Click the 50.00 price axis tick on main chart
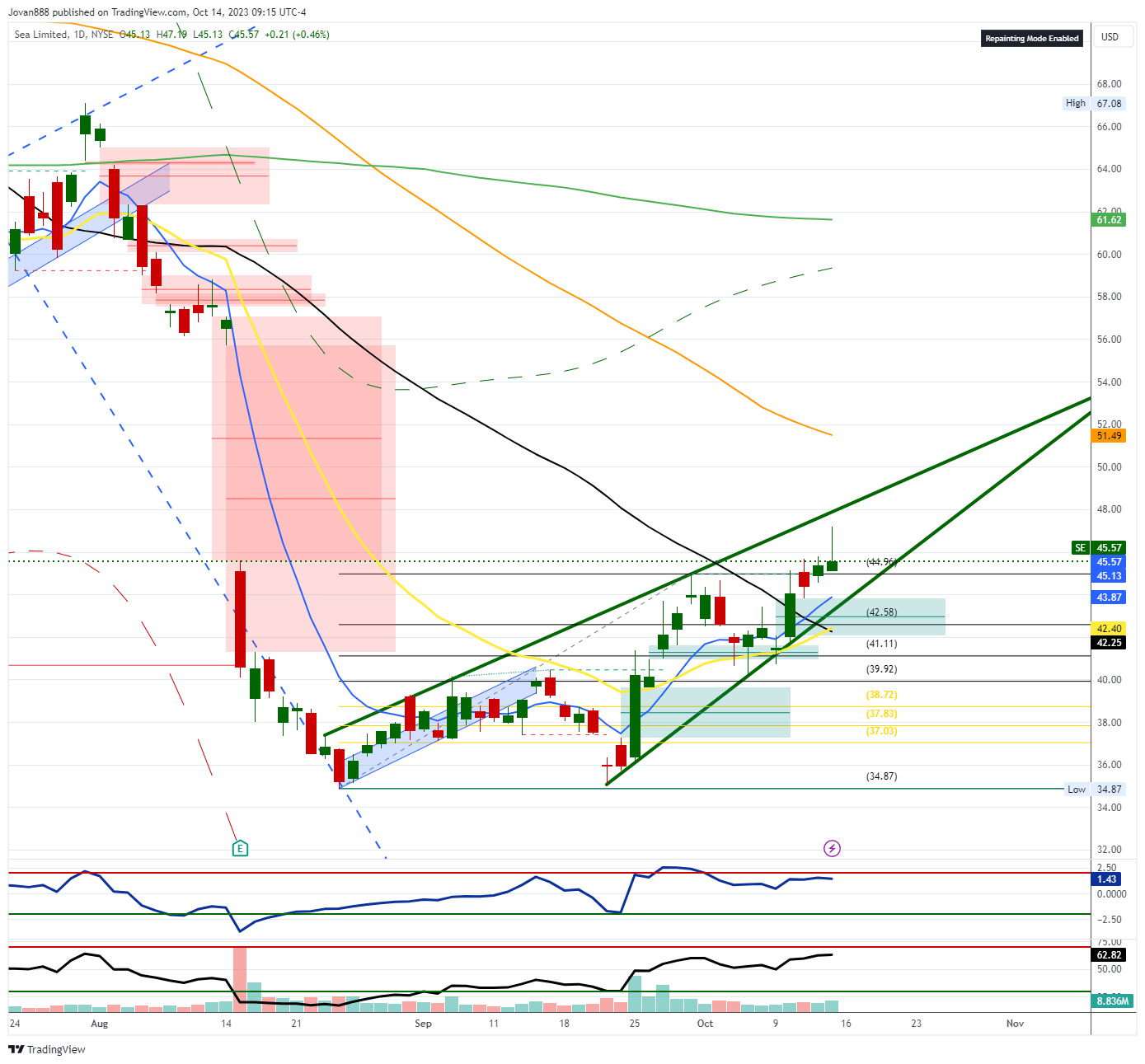The width and height of the screenshot is (1145, 1064). pyautogui.click(x=1109, y=467)
